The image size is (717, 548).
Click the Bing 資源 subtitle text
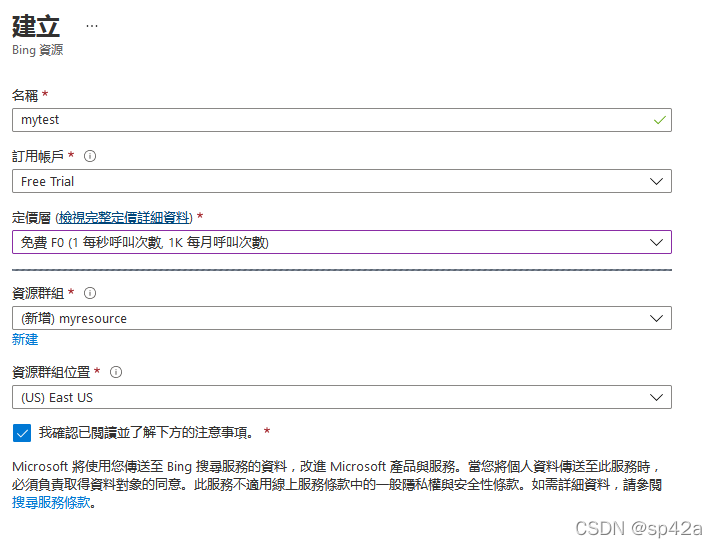(x=37, y=50)
